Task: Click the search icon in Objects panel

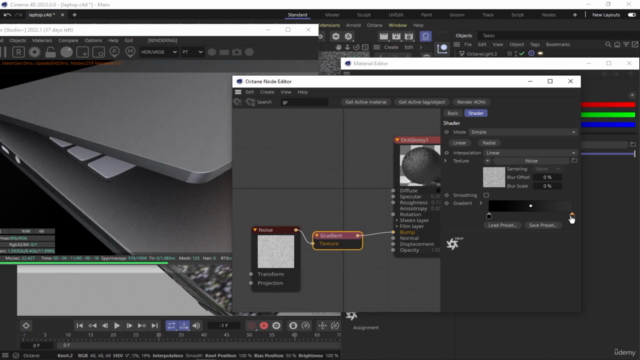Action: pos(608,44)
